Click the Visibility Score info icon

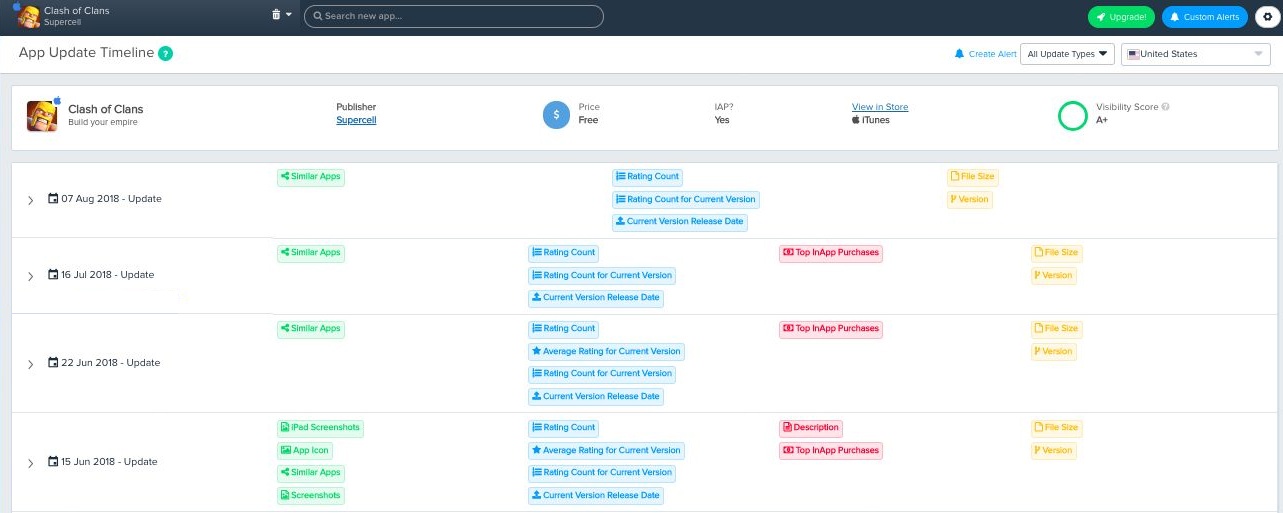pos(1165,107)
